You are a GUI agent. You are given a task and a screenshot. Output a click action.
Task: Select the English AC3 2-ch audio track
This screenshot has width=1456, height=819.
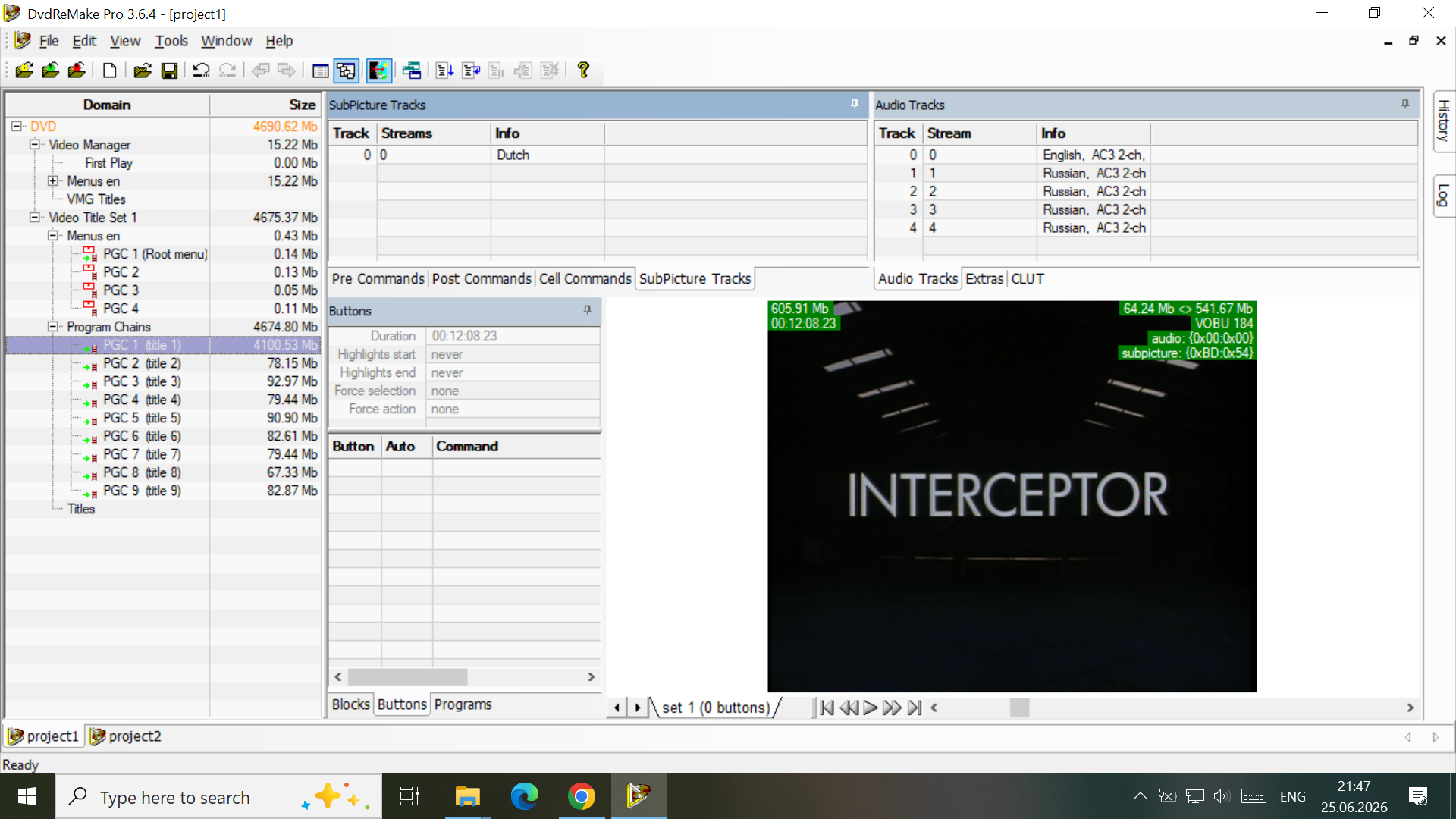pos(1146,155)
